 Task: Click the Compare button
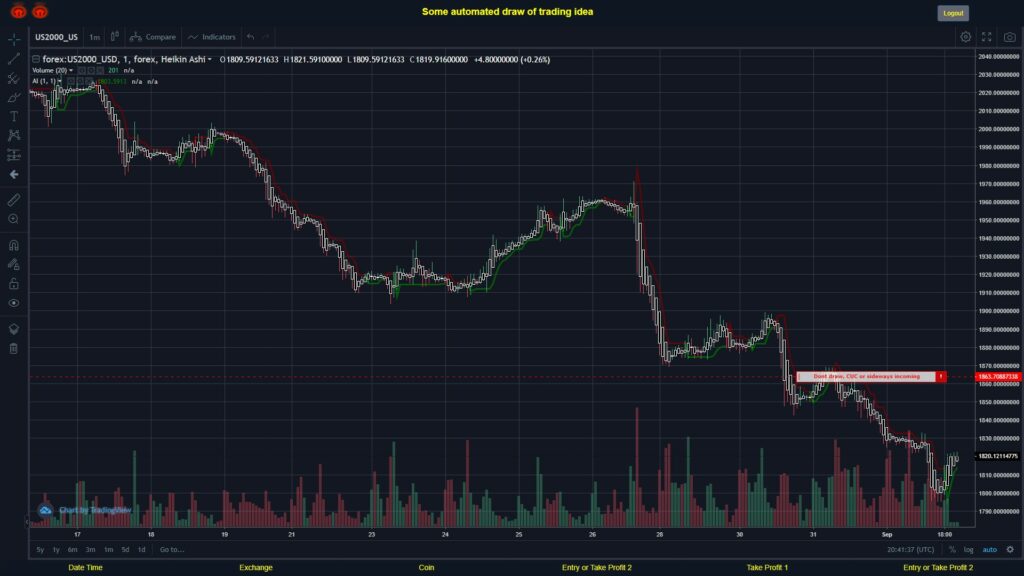pos(153,37)
